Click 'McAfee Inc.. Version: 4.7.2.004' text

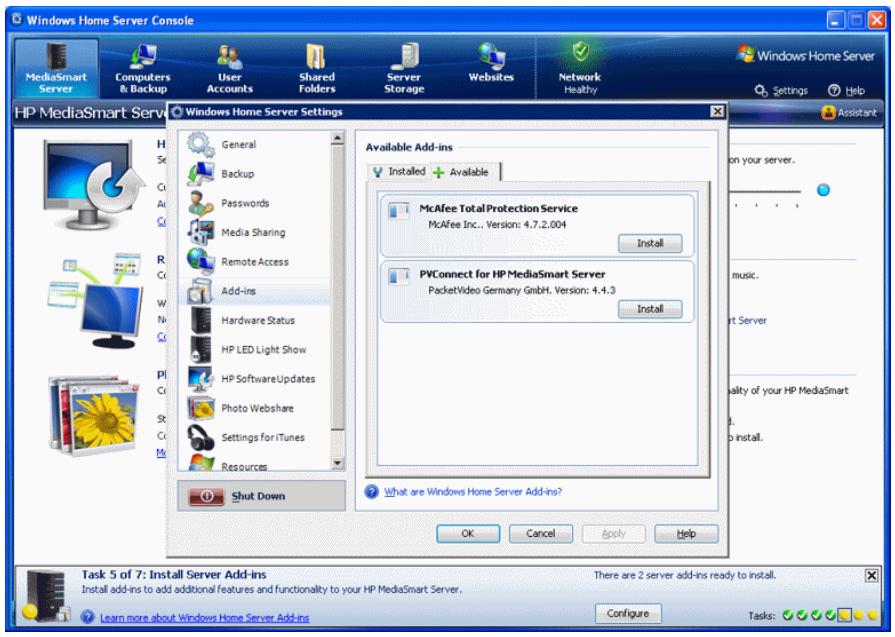click(x=497, y=224)
